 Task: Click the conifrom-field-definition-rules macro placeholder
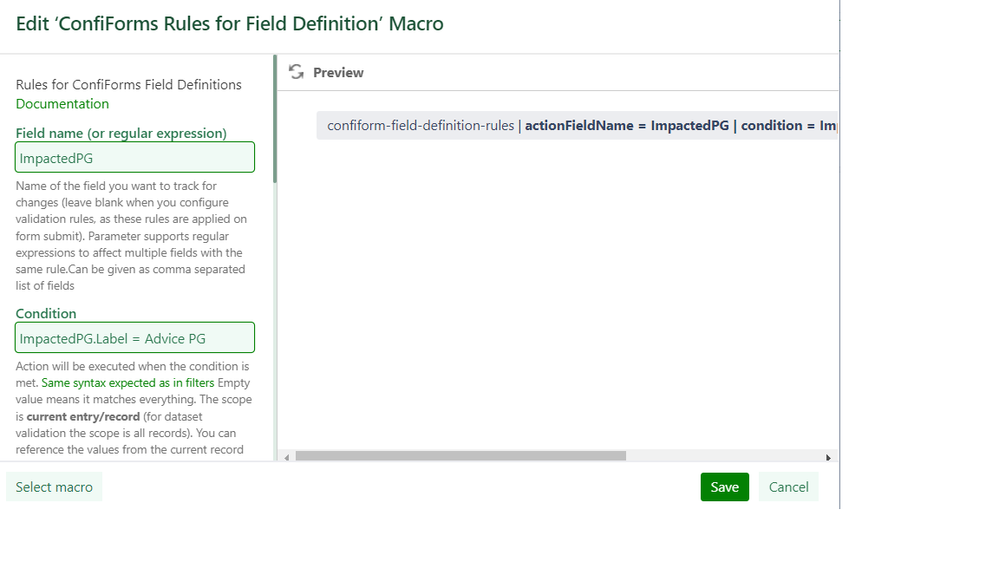[577, 126]
